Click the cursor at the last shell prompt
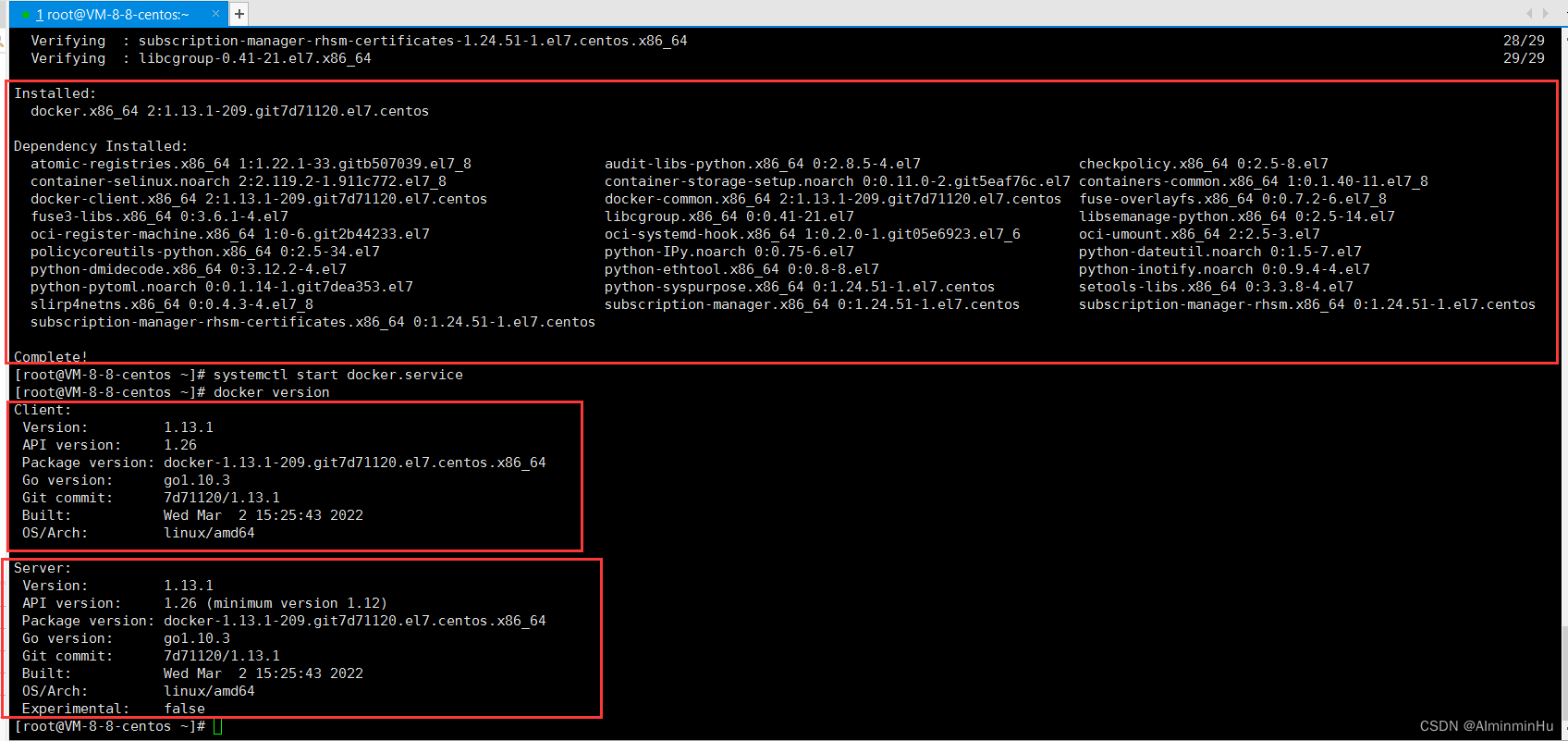Viewport: 1568px width, 741px height. click(218, 726)
